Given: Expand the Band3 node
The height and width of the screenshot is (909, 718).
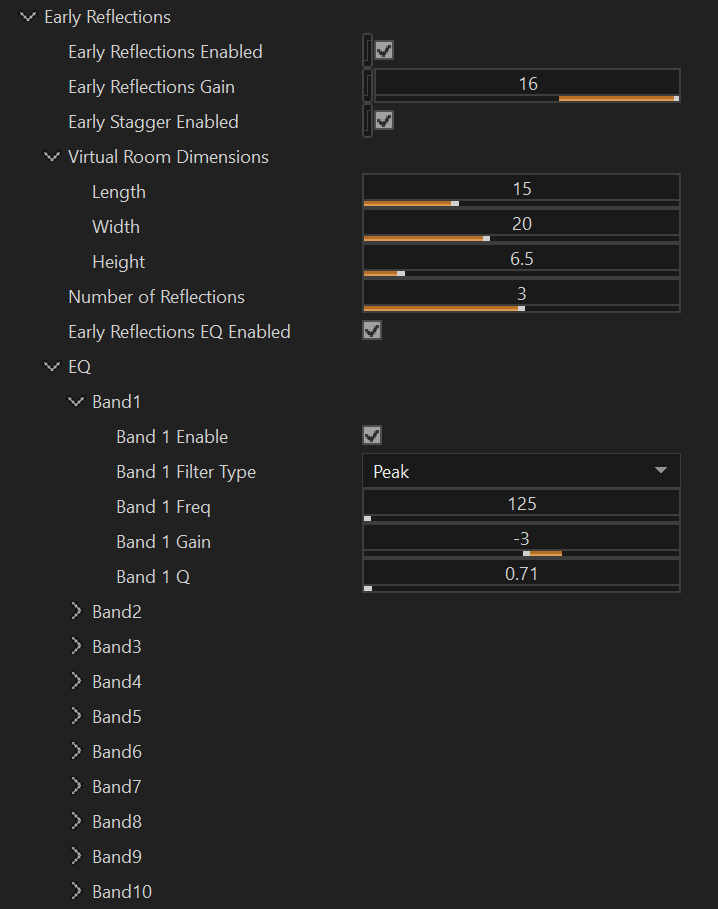Looking at the screenshot, I should tap(77, 646).
